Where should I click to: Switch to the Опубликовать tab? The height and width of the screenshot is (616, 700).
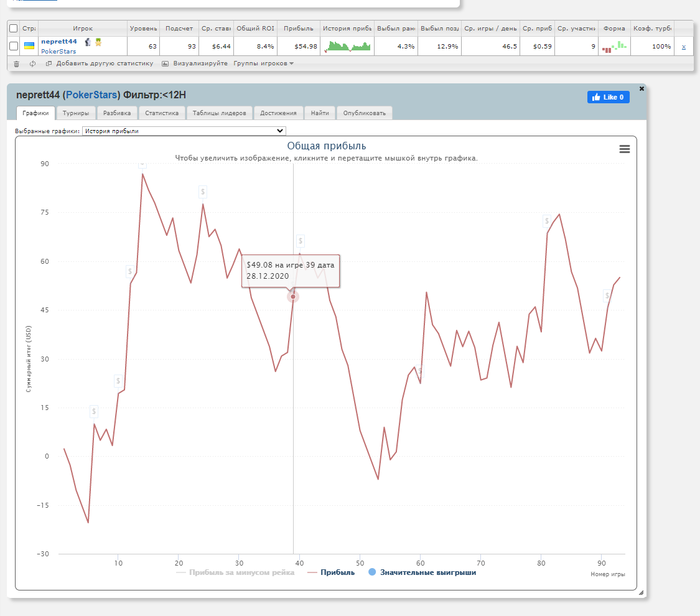(x=364, y=113)
